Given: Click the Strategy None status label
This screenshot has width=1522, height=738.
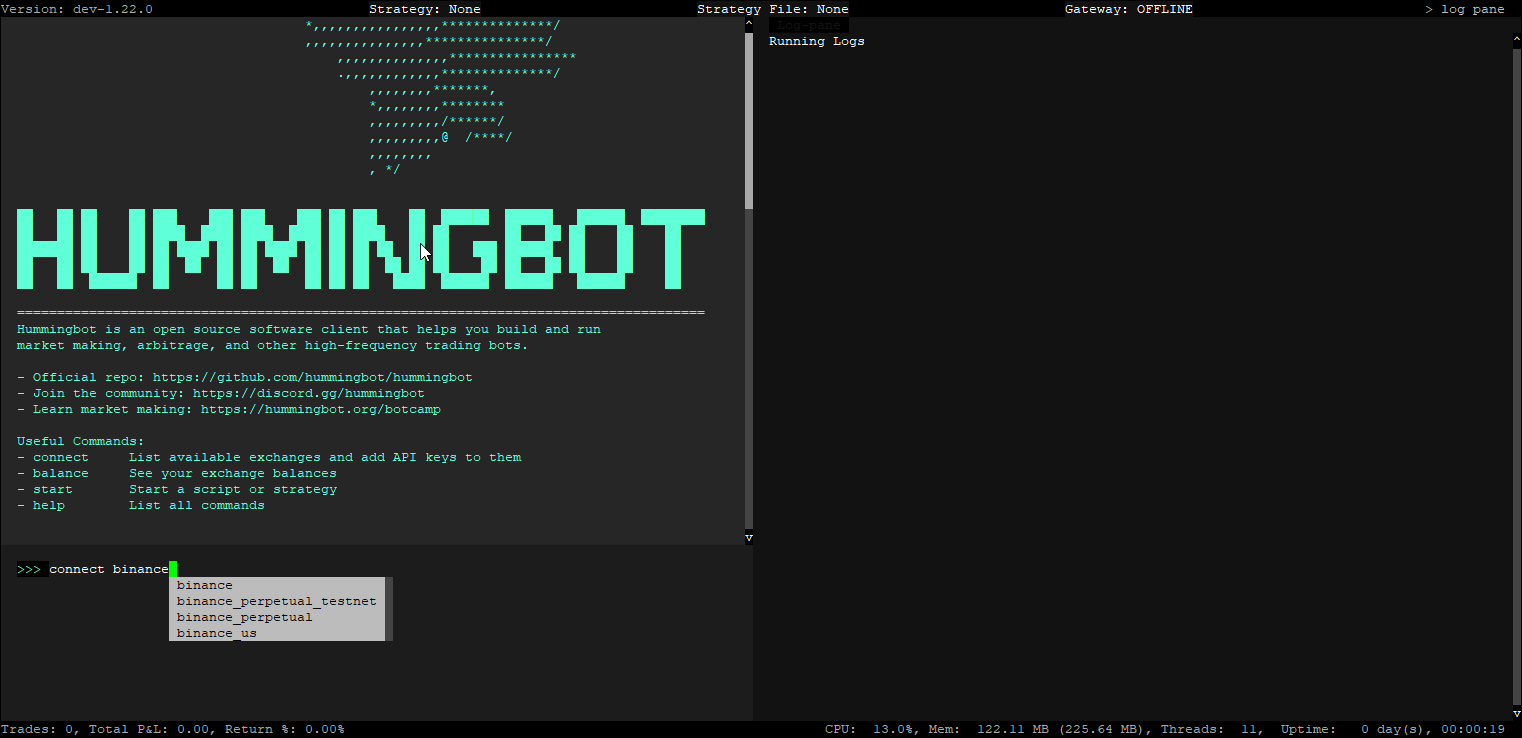Looking at the screenshot, I should click(424, 9).
